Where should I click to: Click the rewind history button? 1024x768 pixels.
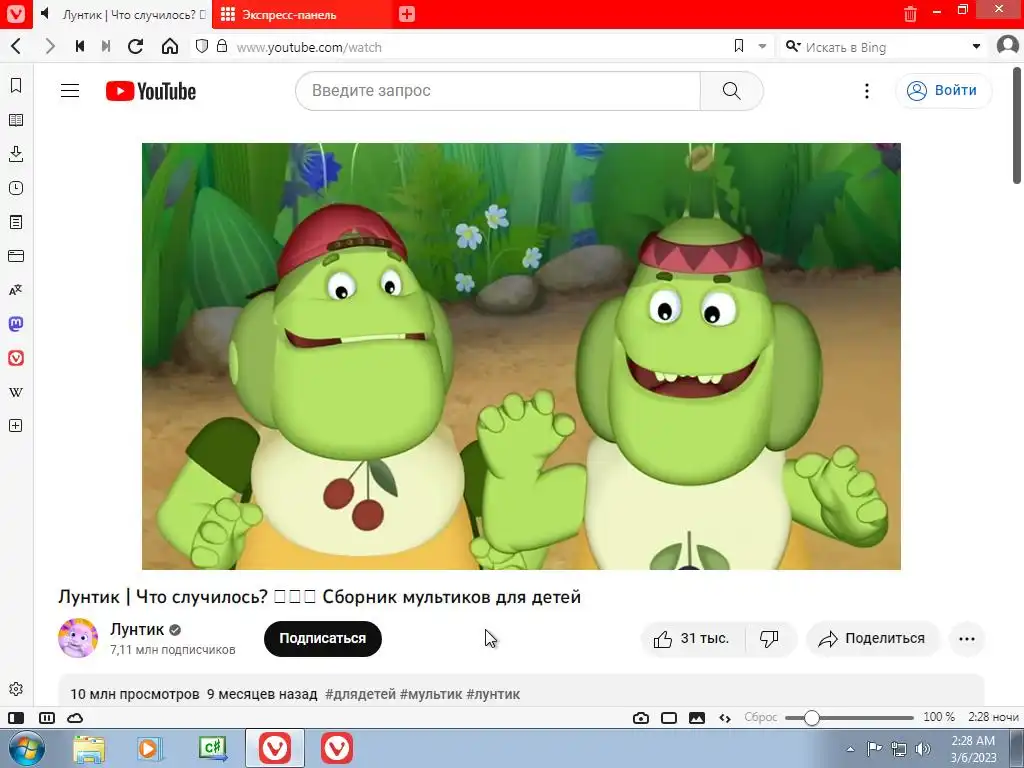pyautogui.click(x=80, y=46)
